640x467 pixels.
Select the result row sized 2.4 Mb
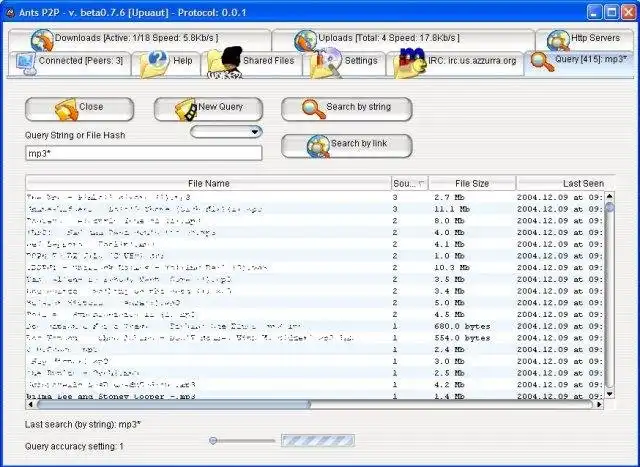click(x=315, y=350)
